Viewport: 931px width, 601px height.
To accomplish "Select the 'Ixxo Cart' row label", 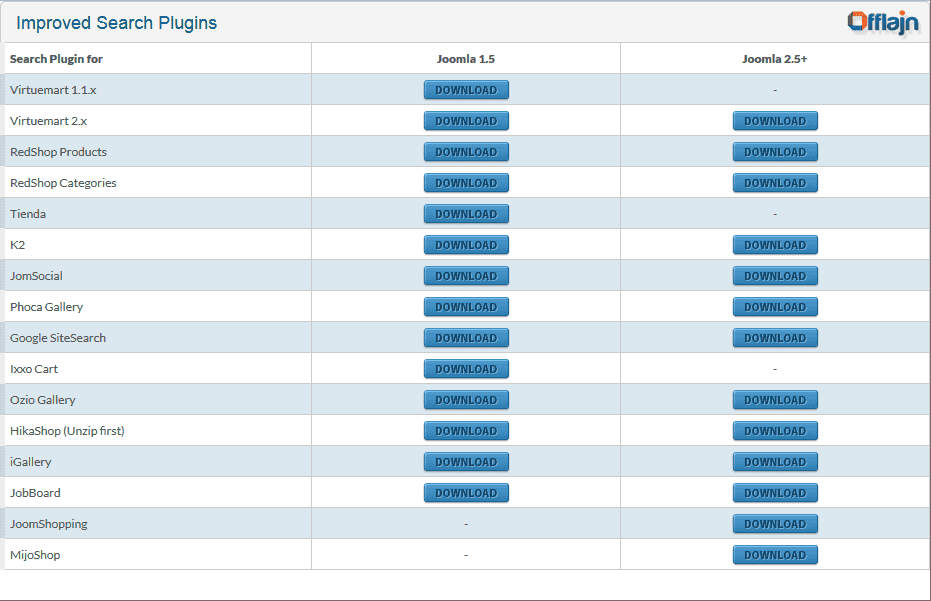I will coord(34,369).
